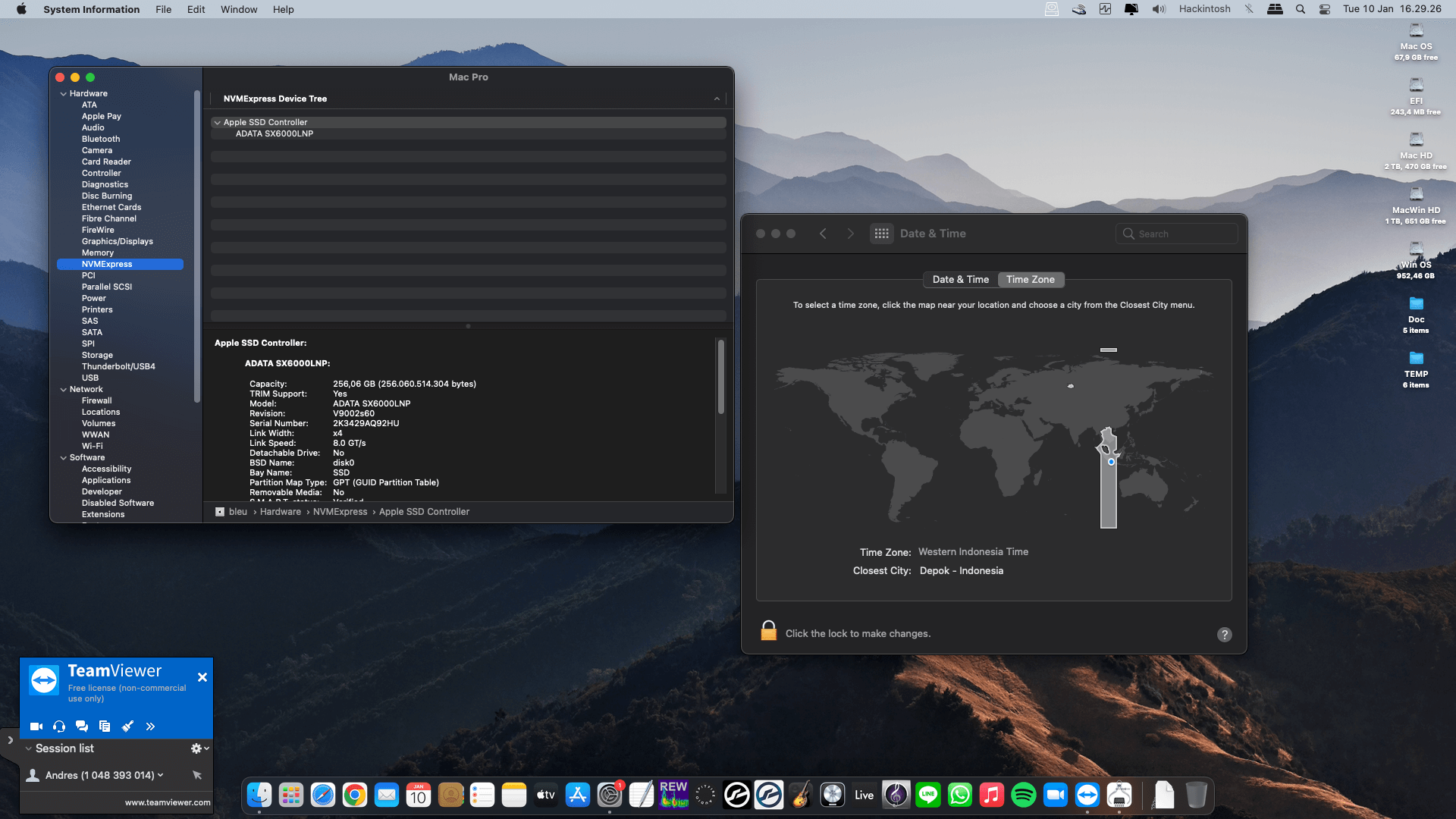Collapse the Apple SSD Controller tree row
The height and width of the screenshot is (819, 1456).
tap(218, 122)
